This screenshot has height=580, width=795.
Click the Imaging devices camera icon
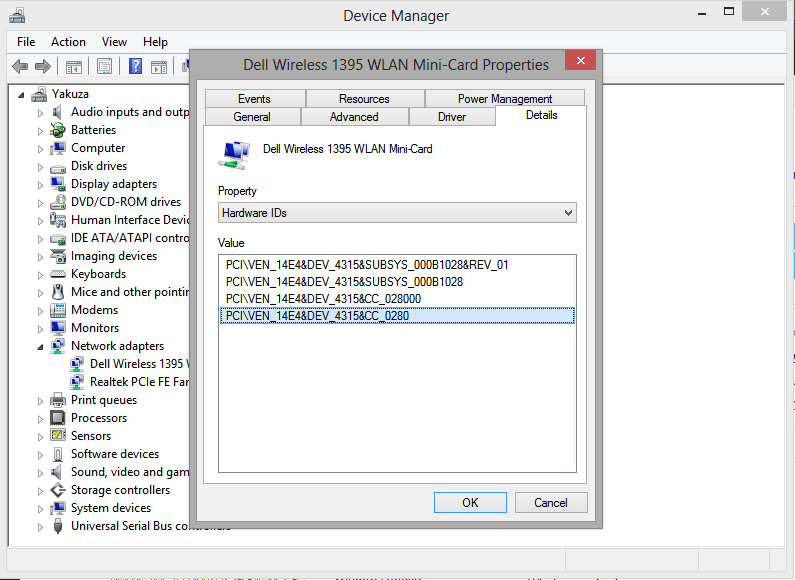pos(58,256)
